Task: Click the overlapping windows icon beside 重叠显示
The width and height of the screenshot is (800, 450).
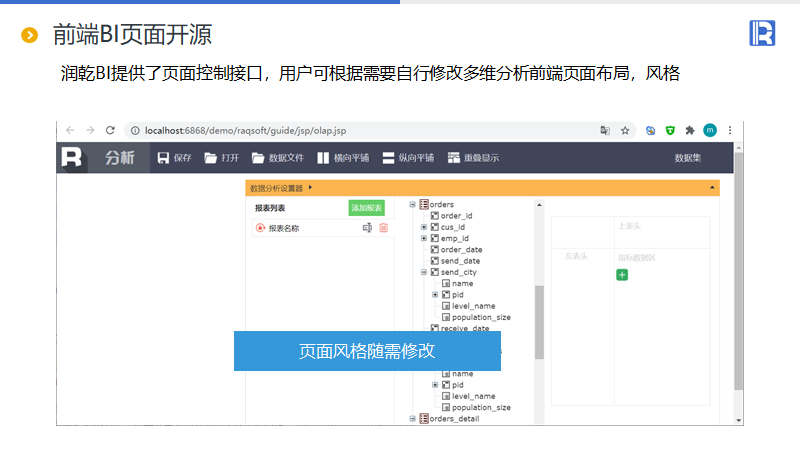Action: coord(454,158)
